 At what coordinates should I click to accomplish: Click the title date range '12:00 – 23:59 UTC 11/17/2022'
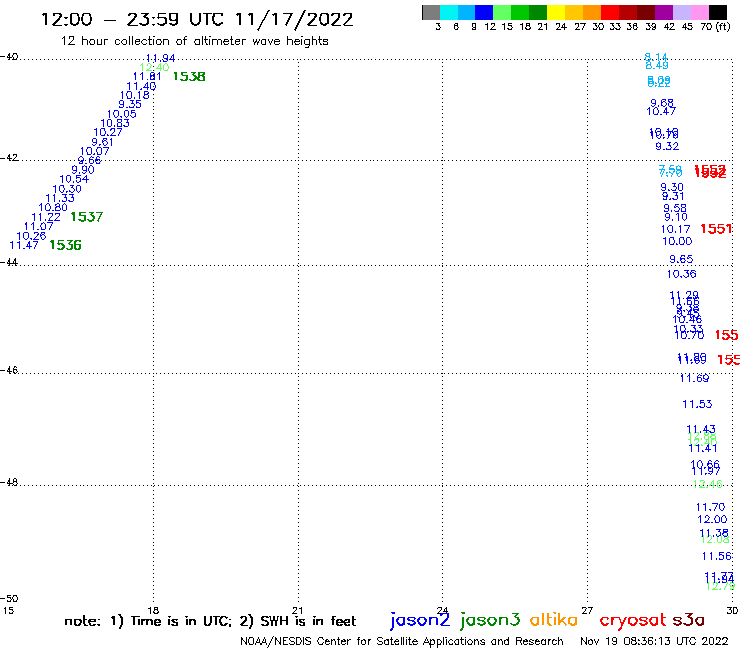pyautogui.click(x=197, y=20)
